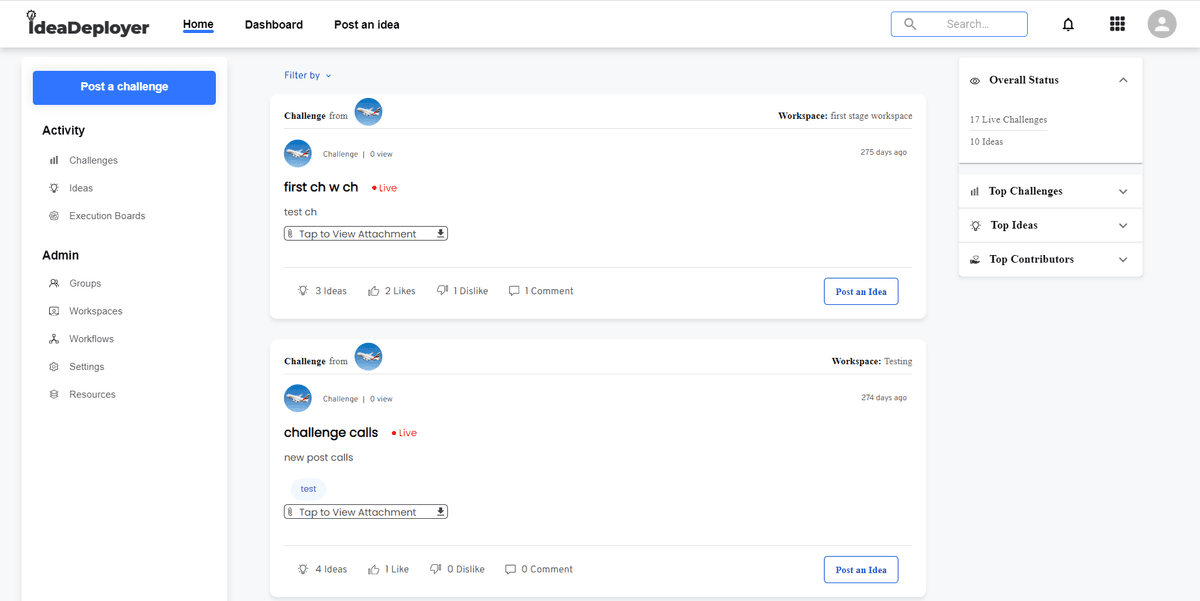Click the thumbs-up Likes icon on first challenge
Image resolution: width=1200 pixels, height=601 pixels.
tap(374, 291)
